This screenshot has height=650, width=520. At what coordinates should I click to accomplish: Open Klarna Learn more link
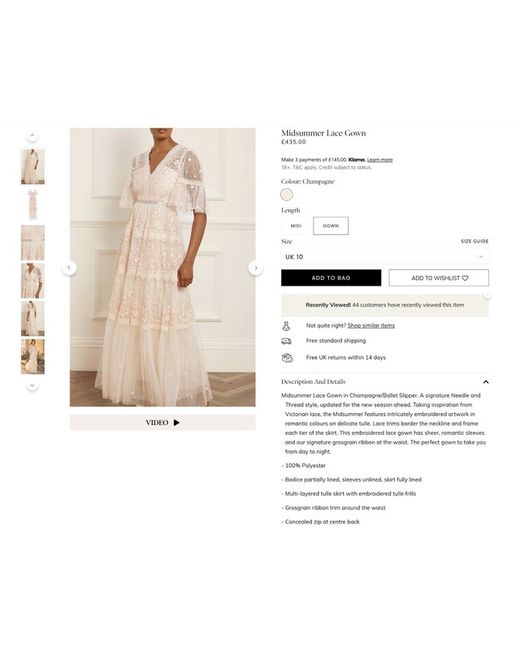379,160
